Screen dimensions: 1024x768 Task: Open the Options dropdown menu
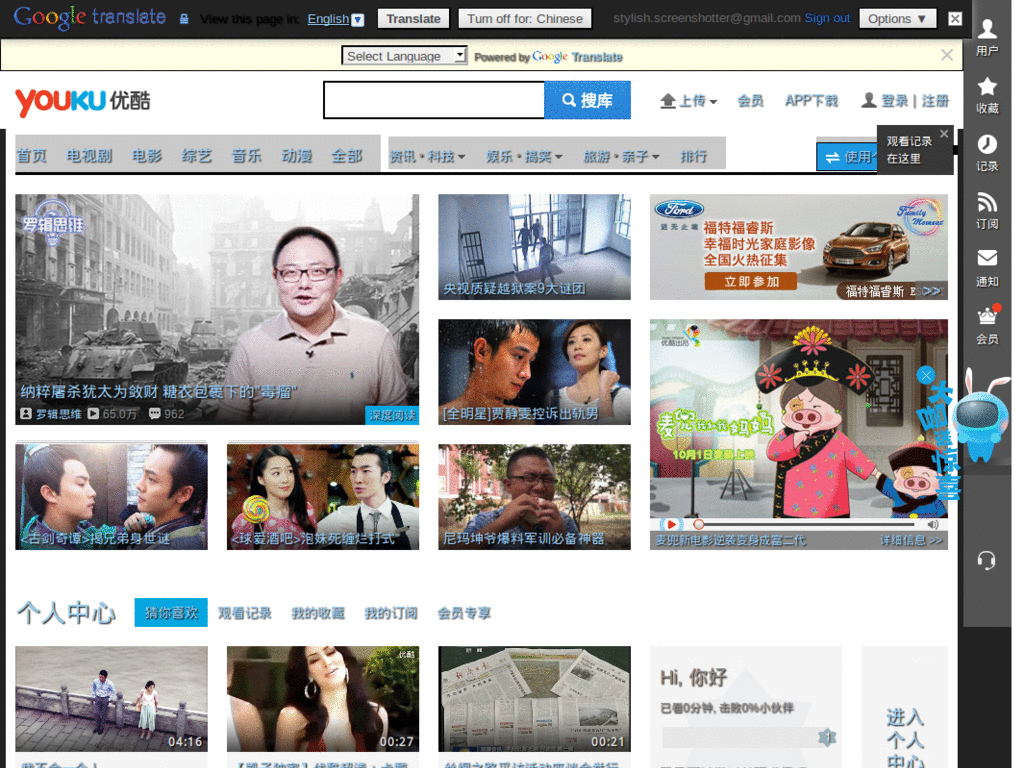point(897,18)
